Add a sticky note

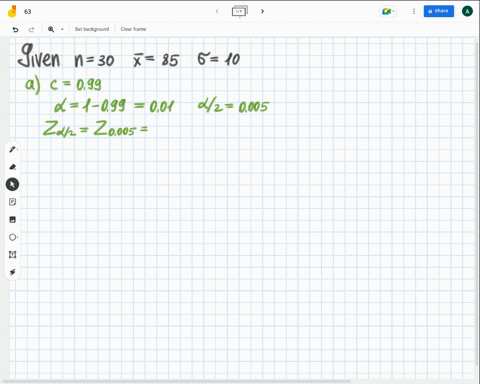coord(13,202)
